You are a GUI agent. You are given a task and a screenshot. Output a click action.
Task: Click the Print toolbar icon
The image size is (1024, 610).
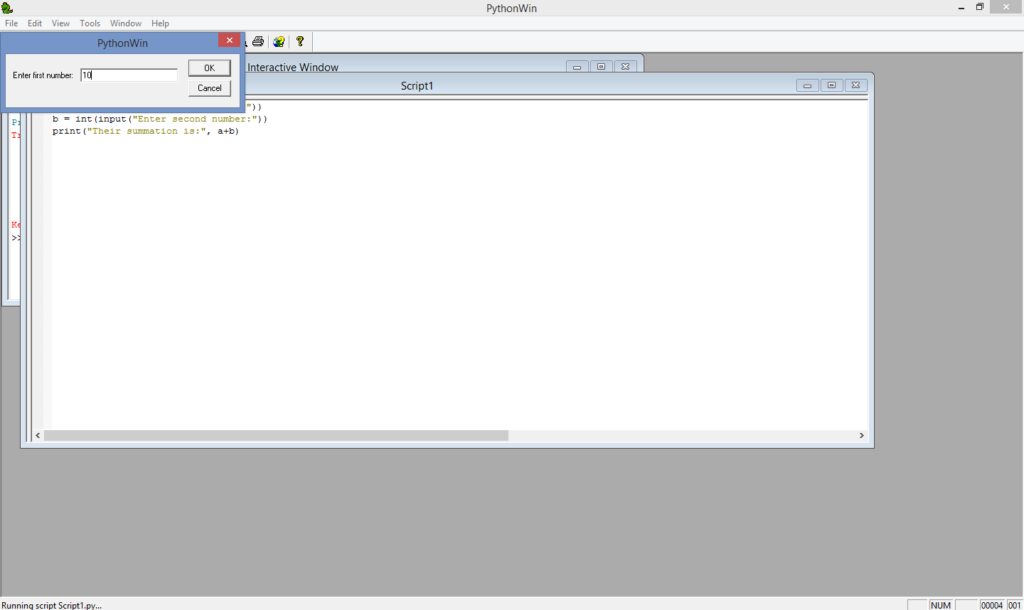(258, 42)
